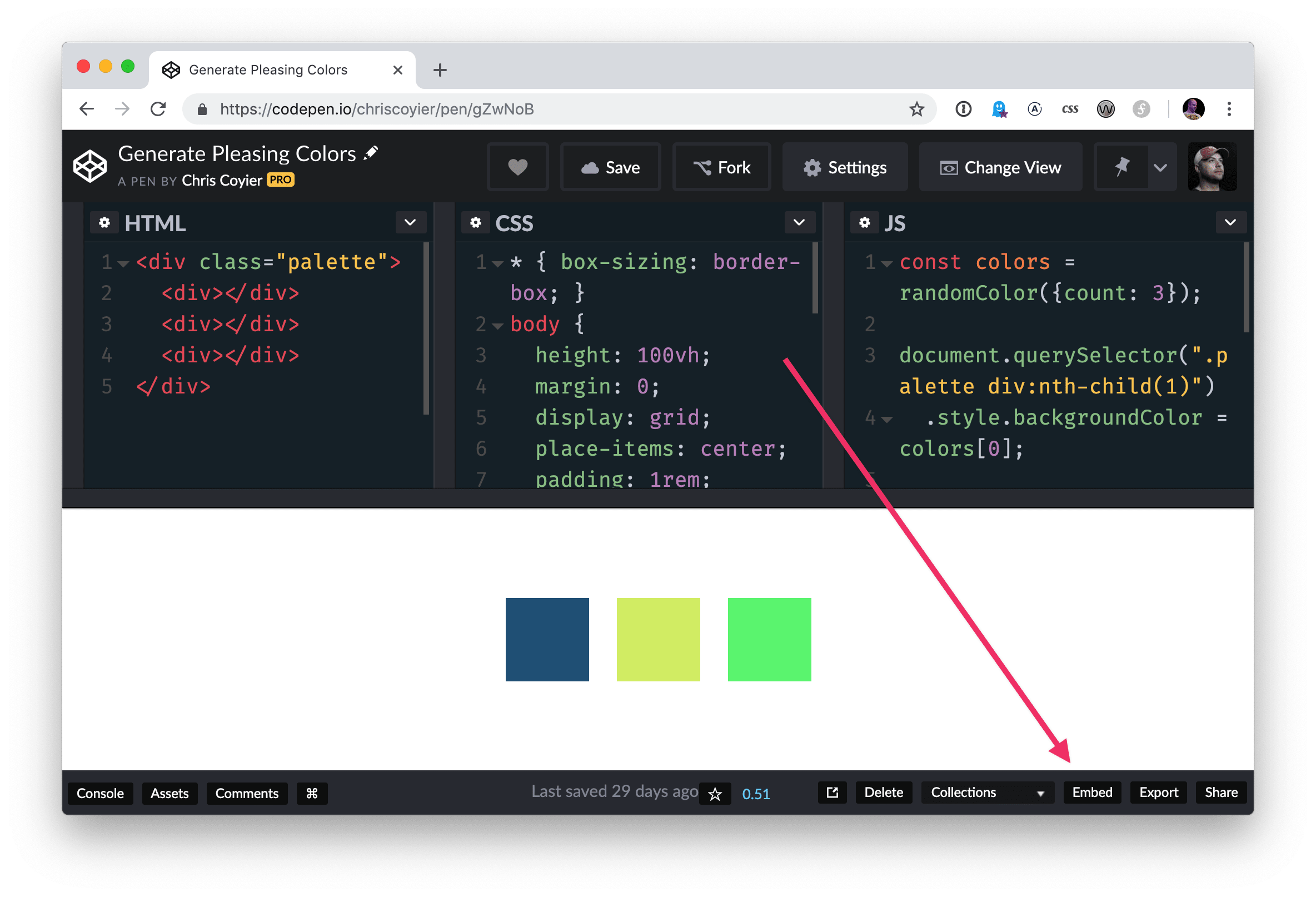
Task: Click the bright green color square
Action: point(769,639)
